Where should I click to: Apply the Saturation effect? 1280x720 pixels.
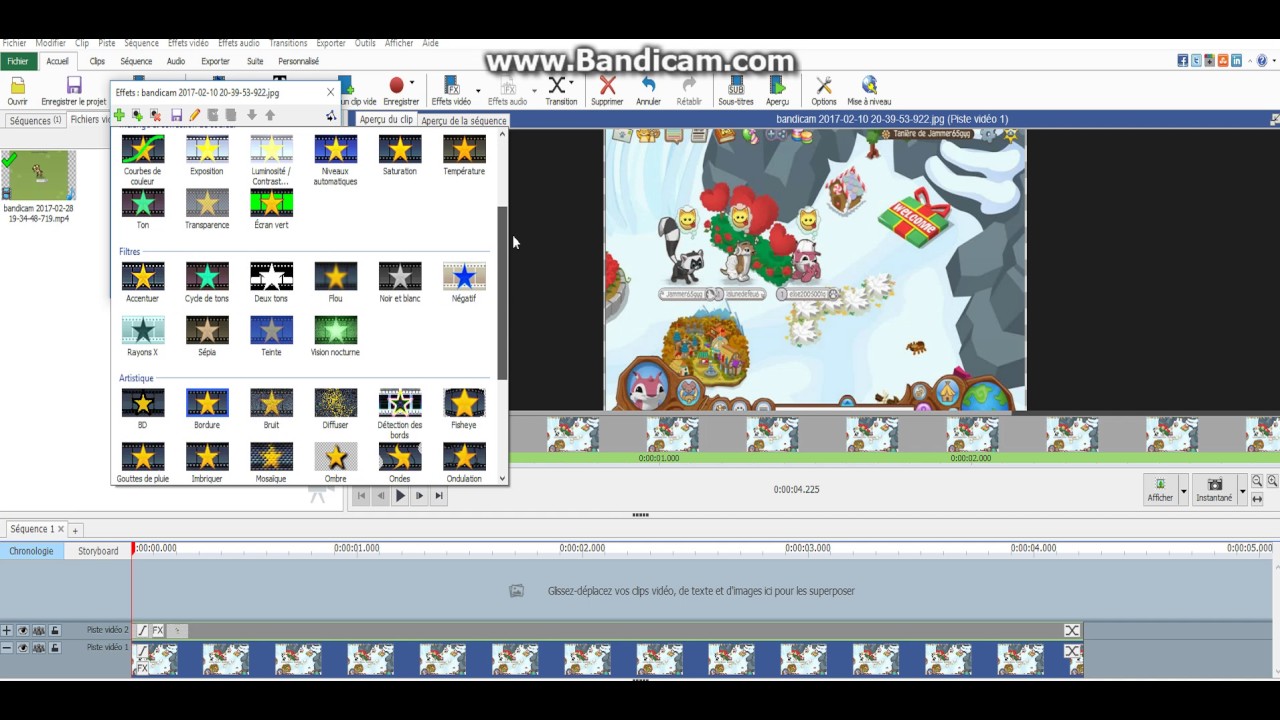[399, 156]
